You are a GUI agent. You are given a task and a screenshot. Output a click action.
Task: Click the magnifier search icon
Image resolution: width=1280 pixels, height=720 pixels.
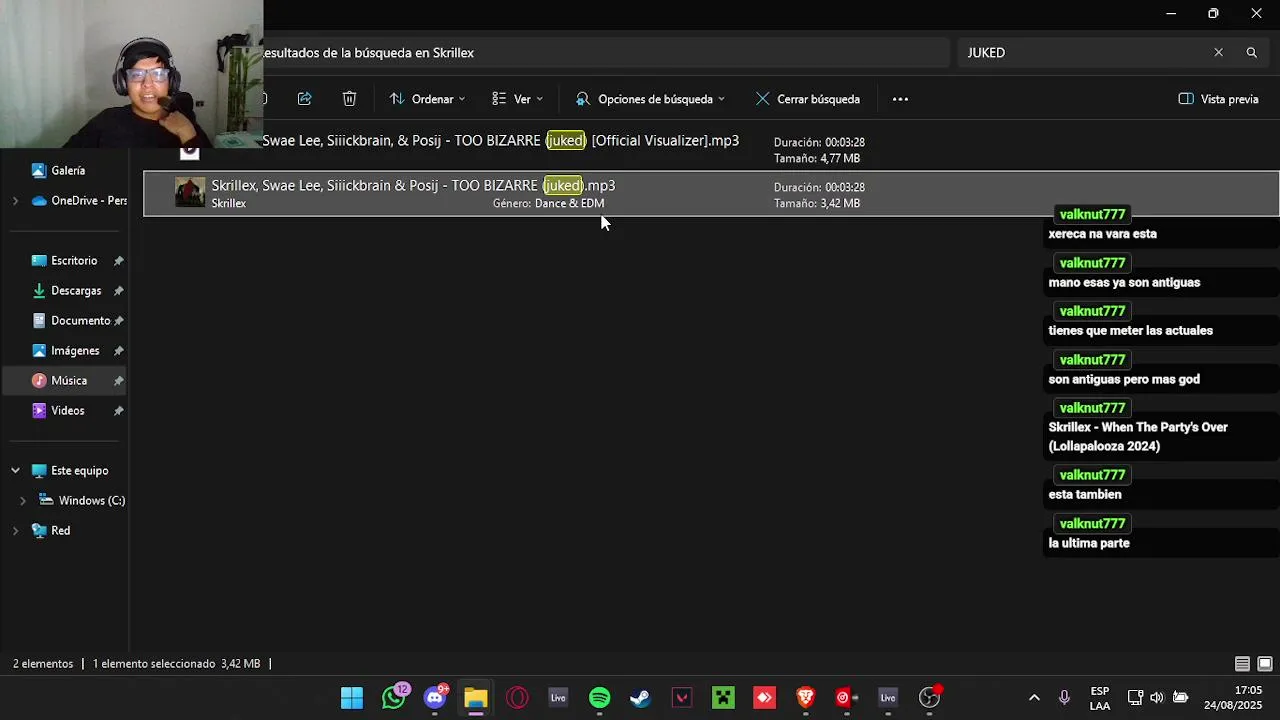[1251, 53]
